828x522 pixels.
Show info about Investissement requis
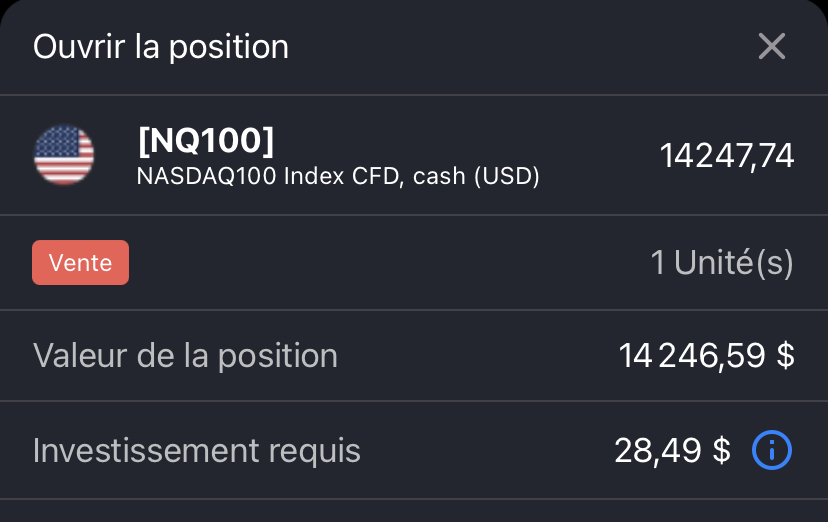pos(771,451)
